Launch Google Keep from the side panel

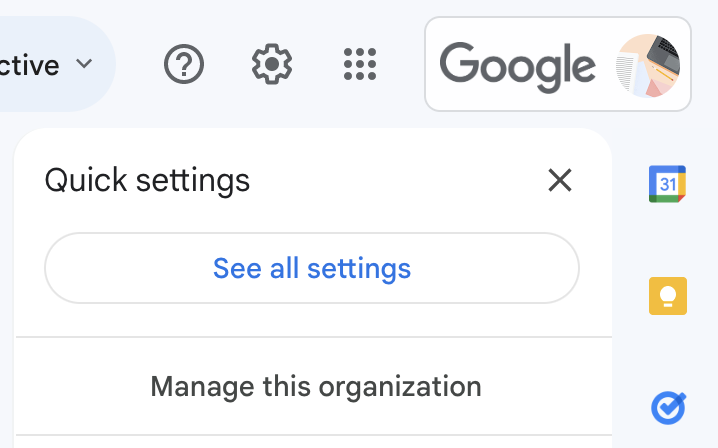[668, 296]
